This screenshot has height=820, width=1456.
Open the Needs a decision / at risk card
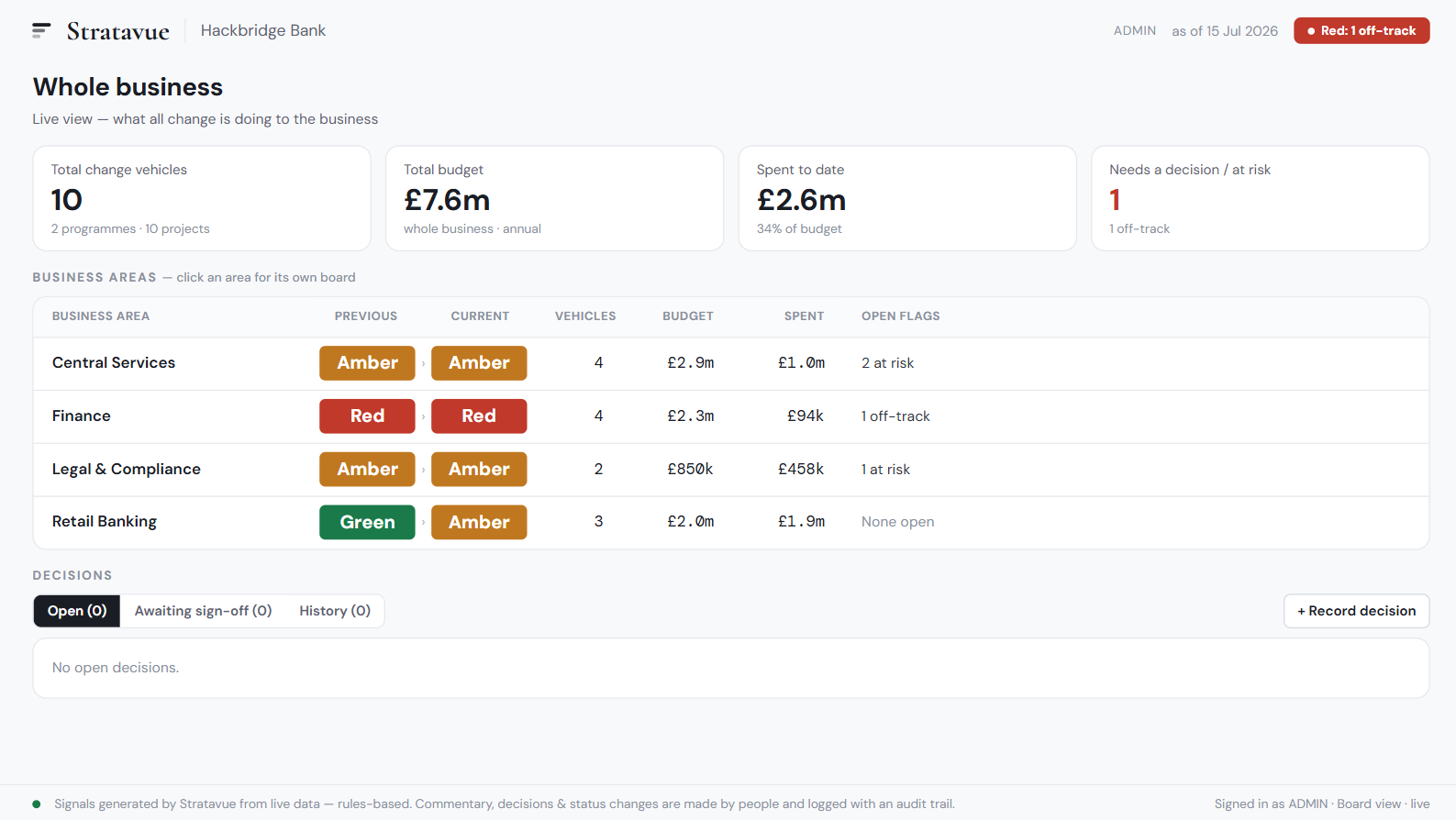pos(1261,198)
